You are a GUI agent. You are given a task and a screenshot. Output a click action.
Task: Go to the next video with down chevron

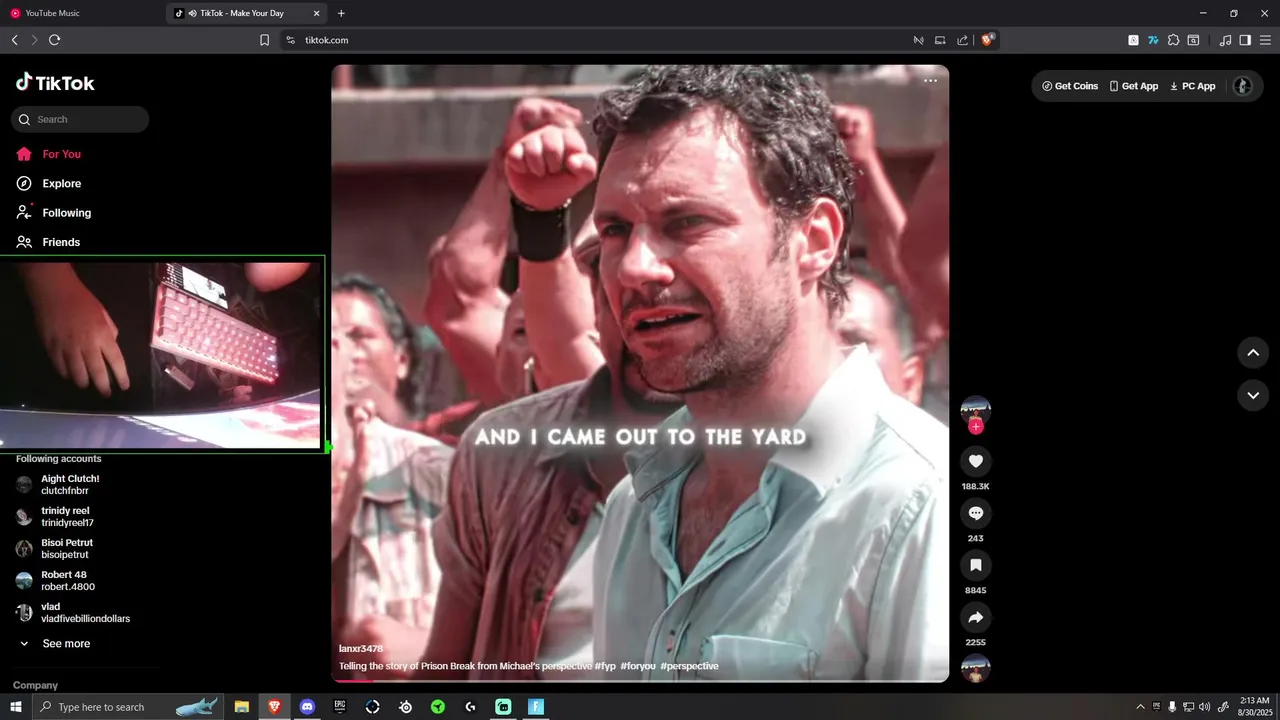(x=1253, y=395)
